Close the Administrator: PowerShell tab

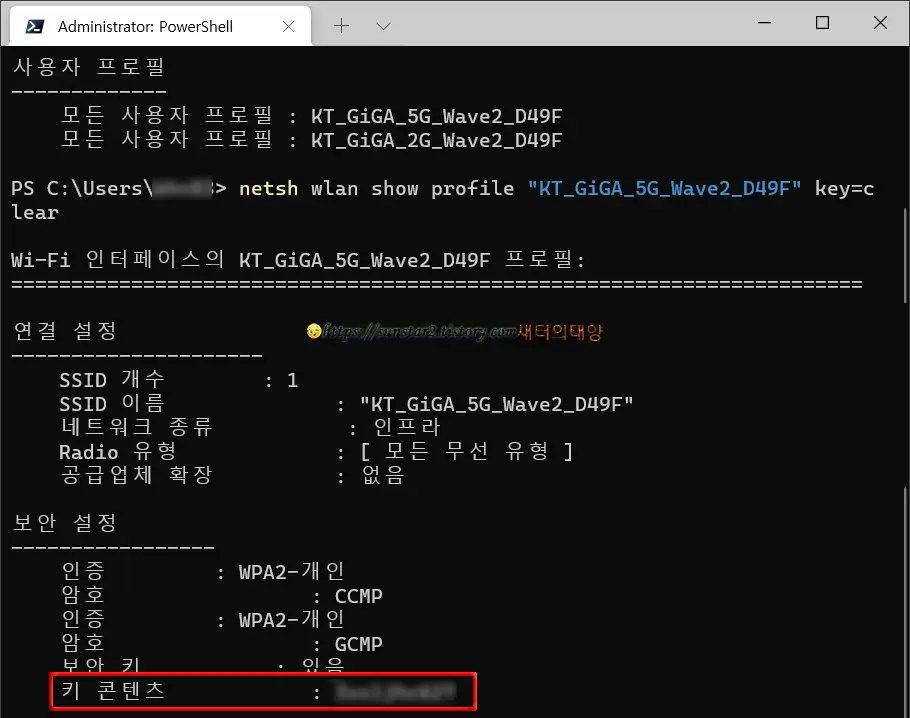[288, 27]
